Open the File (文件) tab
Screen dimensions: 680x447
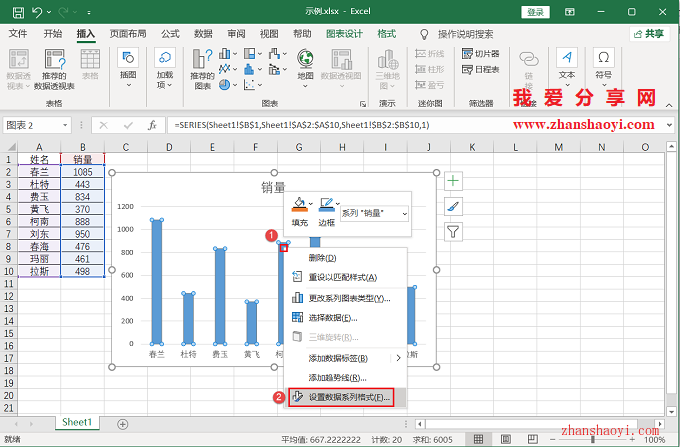point(18,34)
